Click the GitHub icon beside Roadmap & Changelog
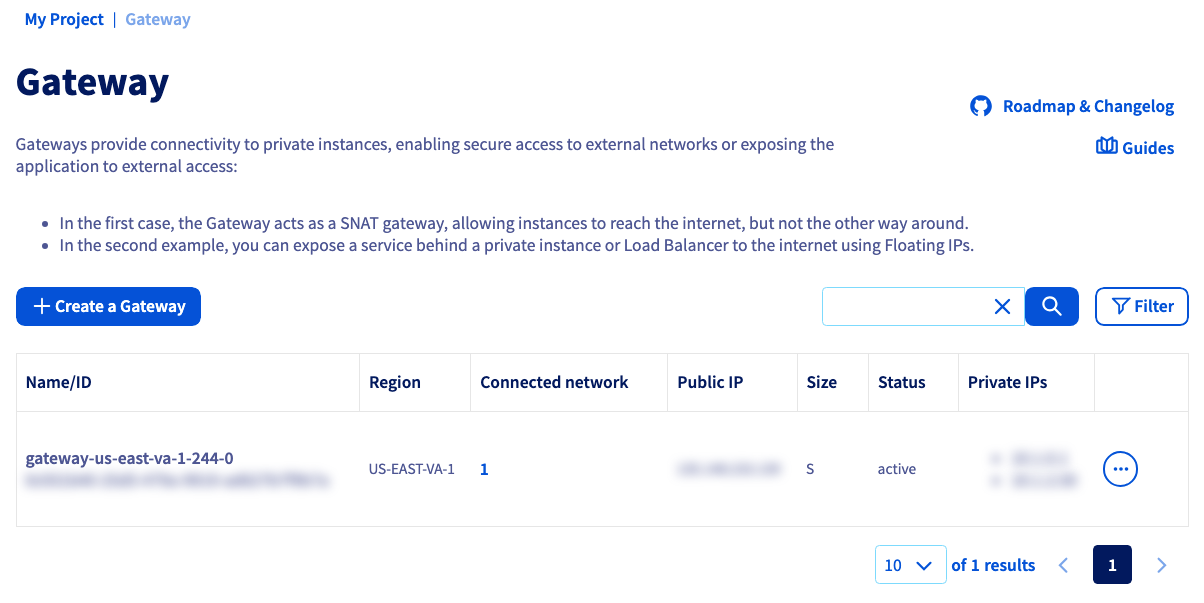The height and width of the screenshot is (603, 1204). pyautogui.click(x=981, y=106)
